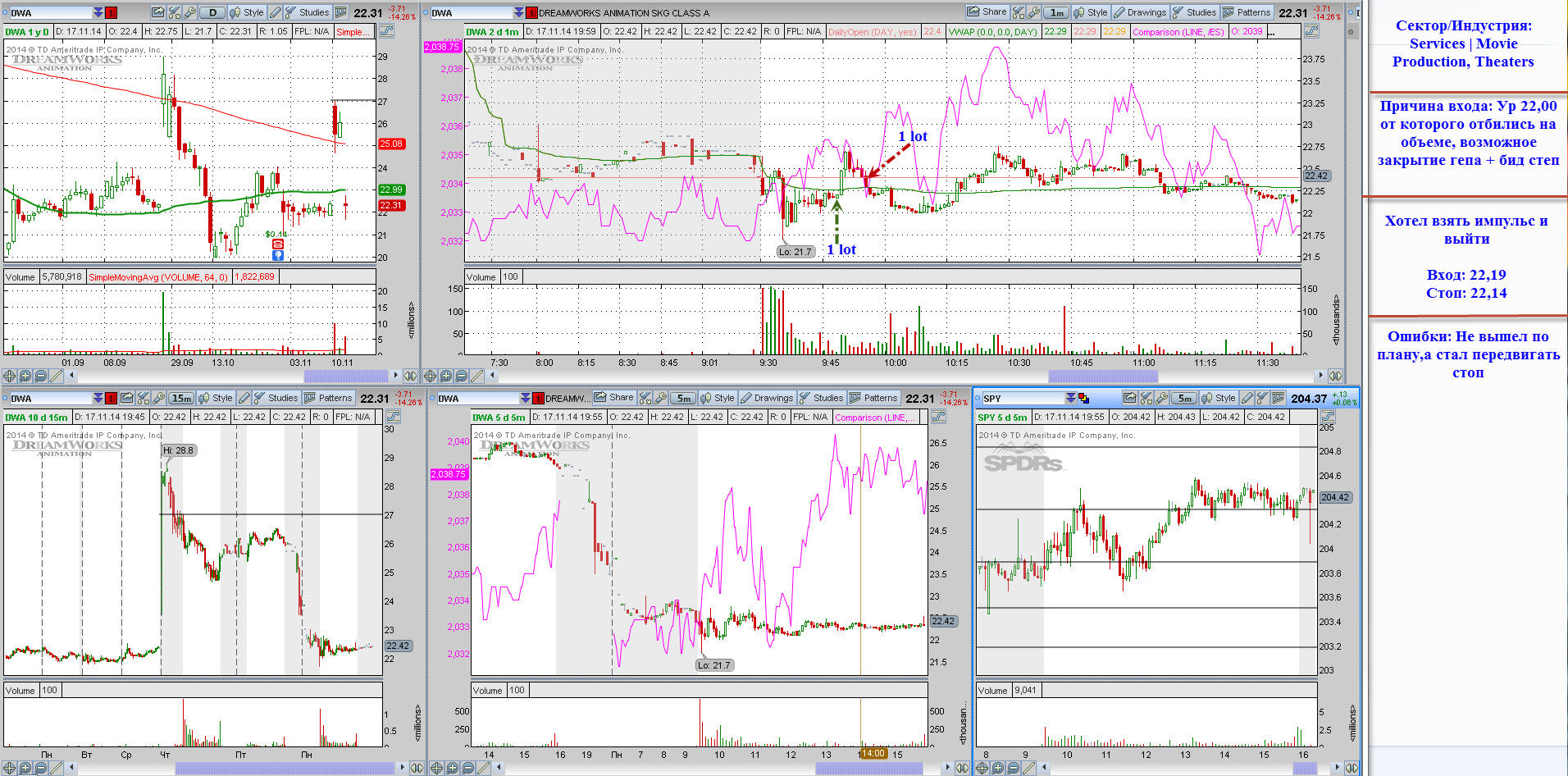Click time scrollbar thumb under DWA 5m chart
This screenshot has width=1568, height=776.
coord(869,768)
